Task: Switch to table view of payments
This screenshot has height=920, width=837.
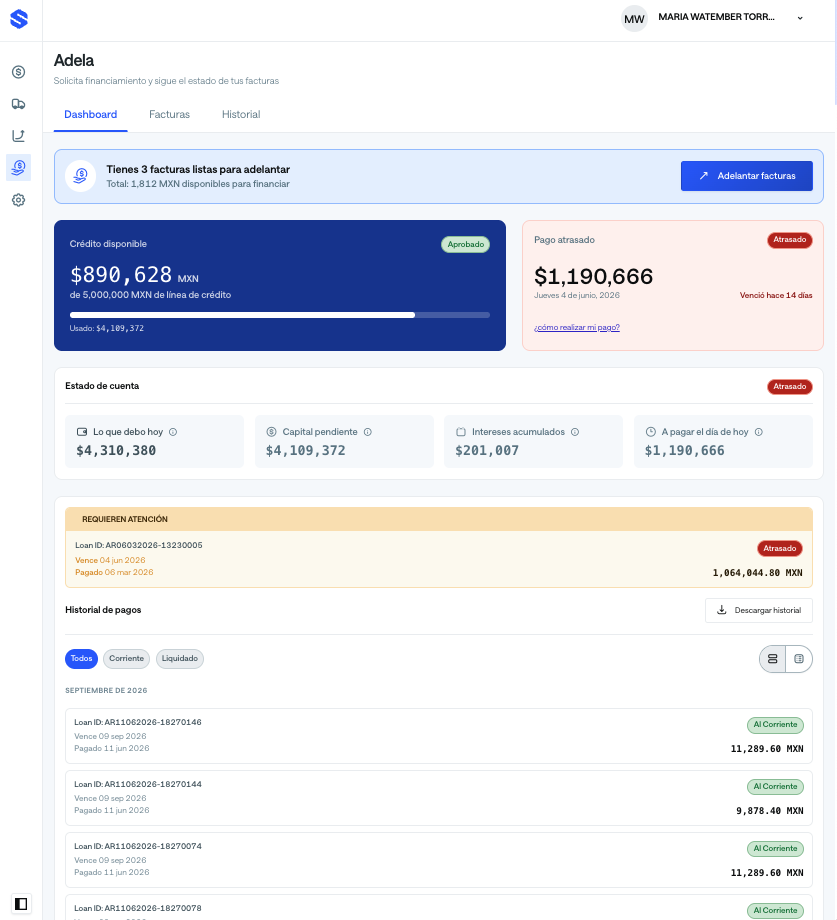Action: pos(799,659)
